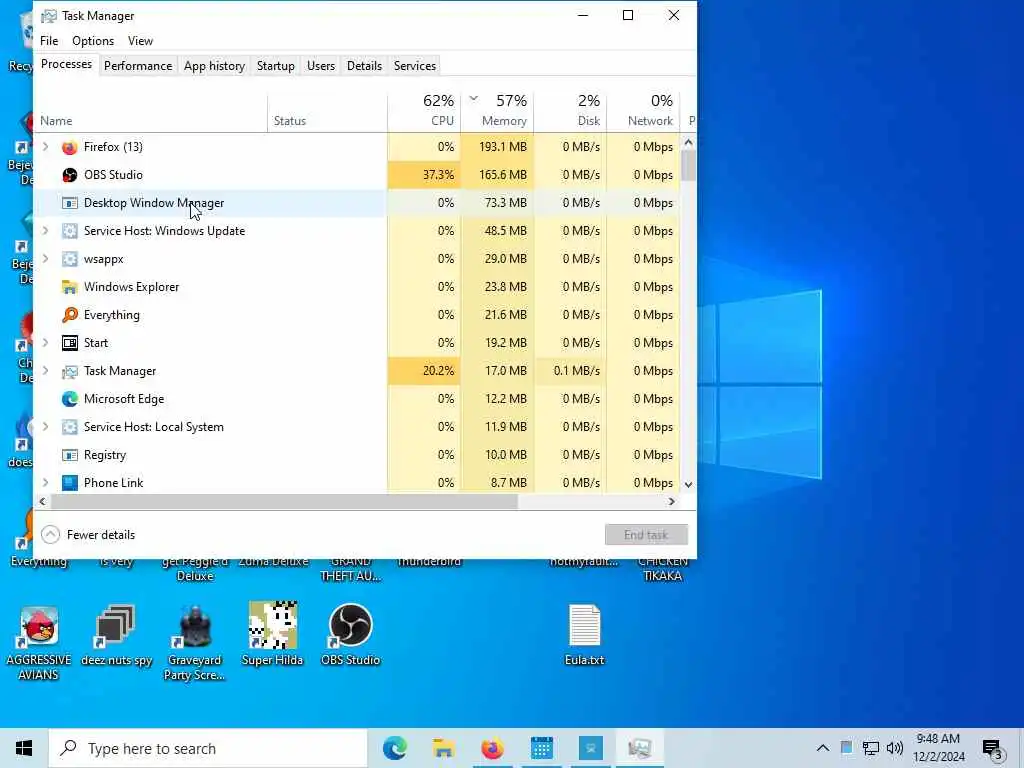This screenshot has height=768, width=1024.
Task: Expand Service Host: Windows Update group
Action: (45, 231)
